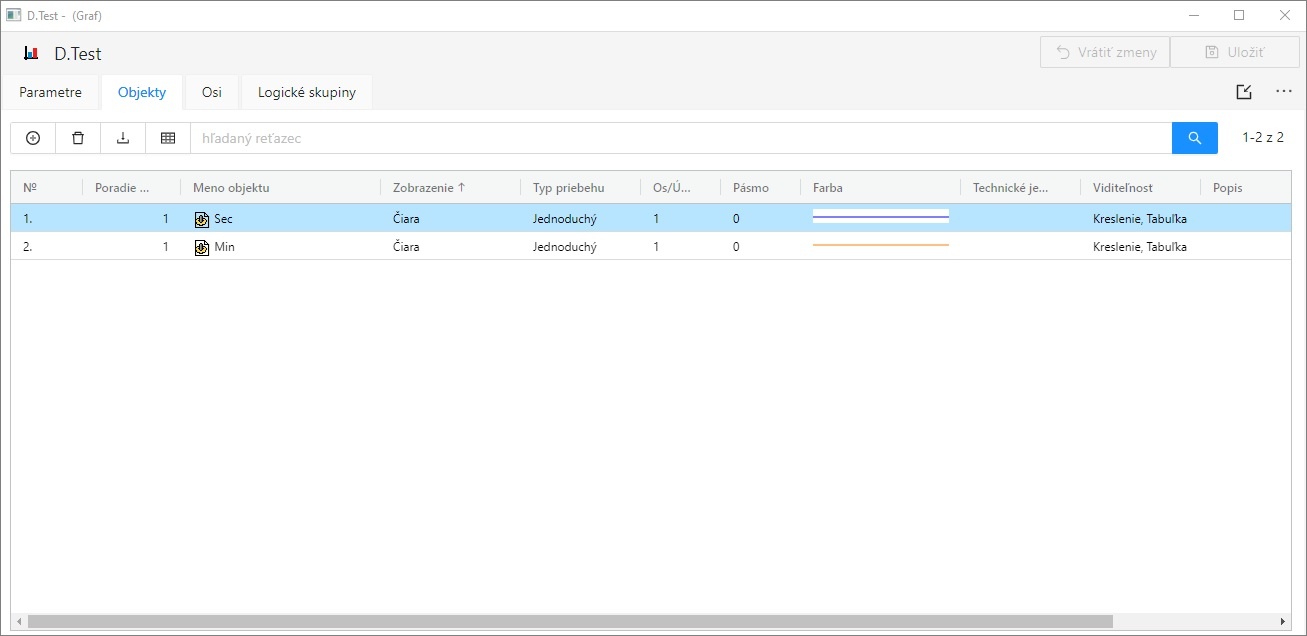The image size is (1307, 636).
Task: Switch to the Parametre tab
Action: [x=50, y=93]
